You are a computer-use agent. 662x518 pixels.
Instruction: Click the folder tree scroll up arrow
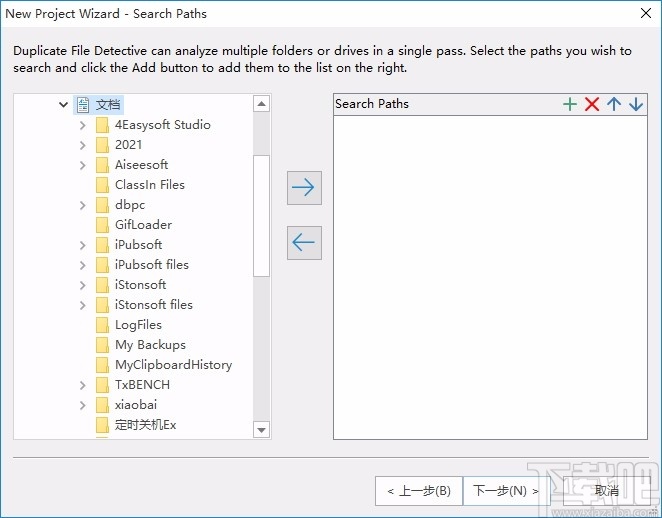pos(261,104)
